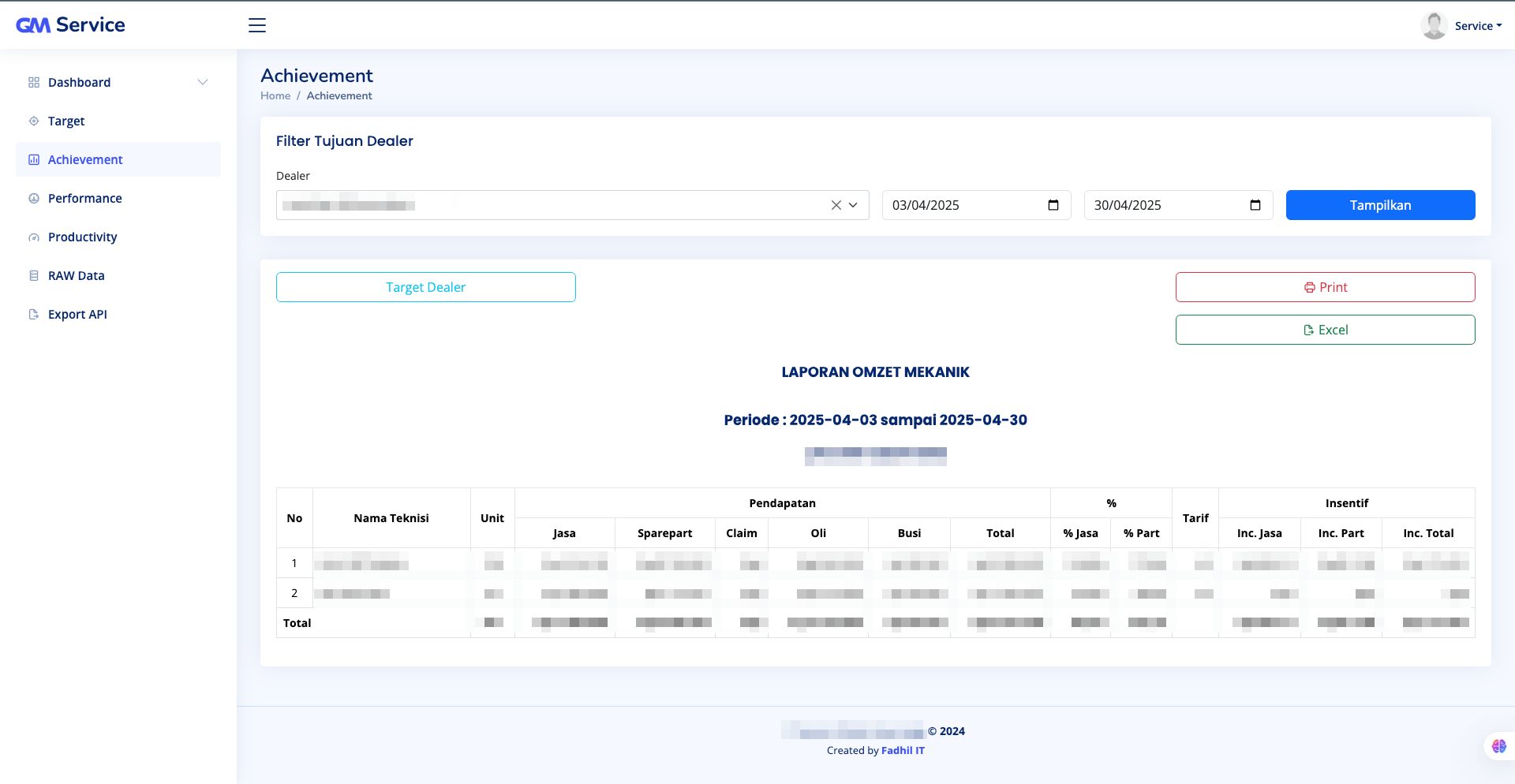Expand the Dashboard submenu chevron
This screenshot has height=784, width=1515.
click(x=203, y=83)
